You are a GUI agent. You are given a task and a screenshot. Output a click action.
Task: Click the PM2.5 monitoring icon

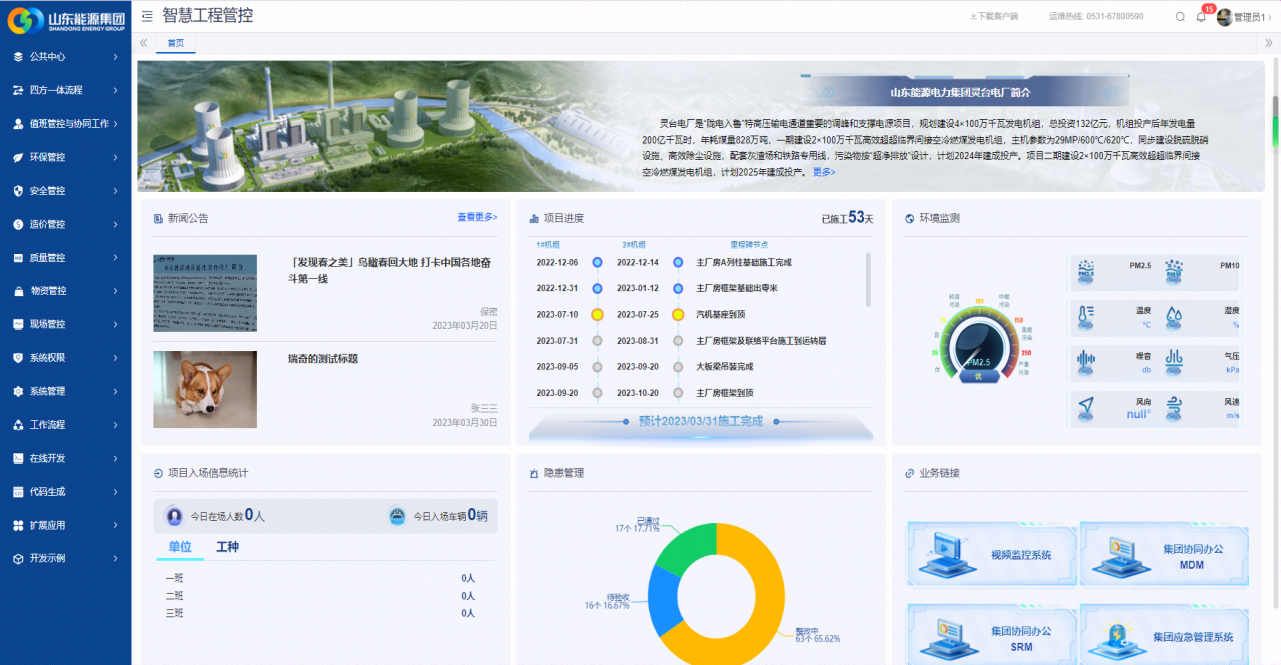[1086, 271]
